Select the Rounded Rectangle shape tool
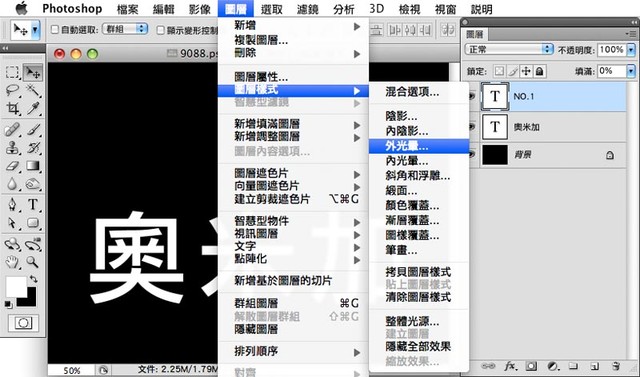Image resolution: width=640 pixels, height=377 pixels. pyautogui.click(x=33, y=223)
